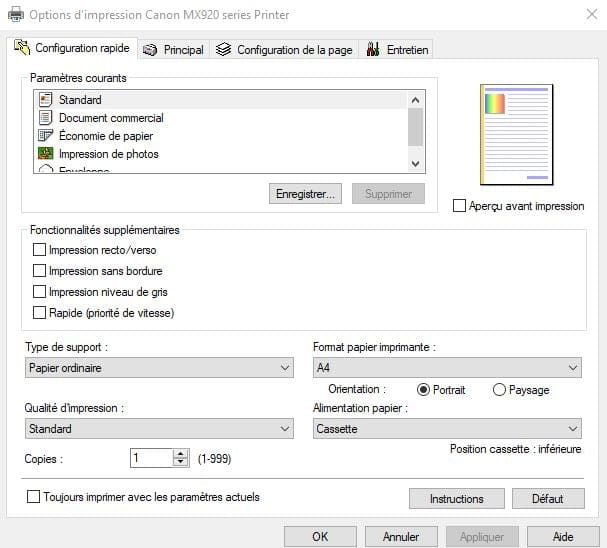Viewport: 607px width, 548px height.
Task: Switch to the Principal tab
Action: [173, 50]
